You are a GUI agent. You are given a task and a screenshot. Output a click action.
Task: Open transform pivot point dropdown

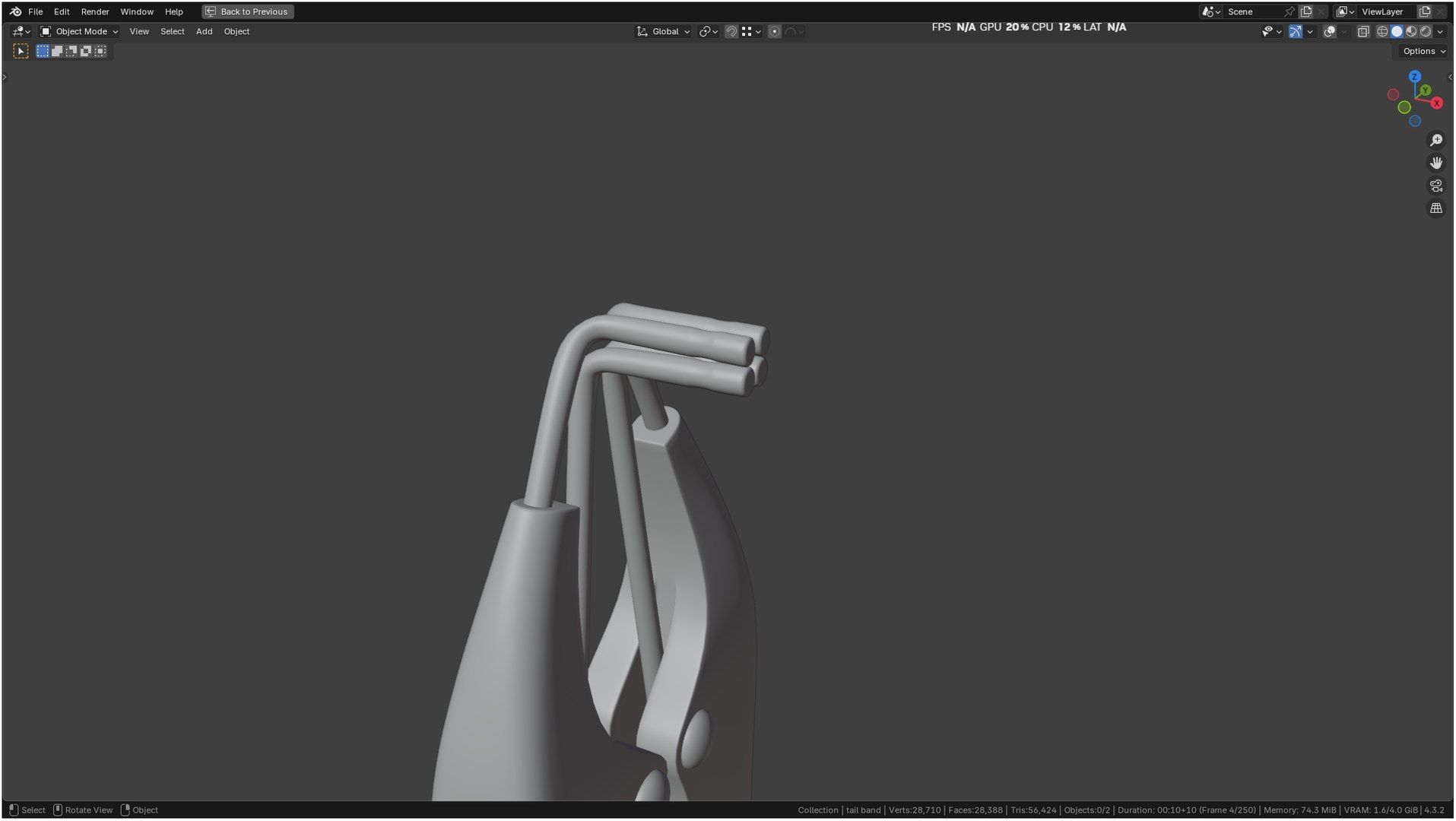709,32
